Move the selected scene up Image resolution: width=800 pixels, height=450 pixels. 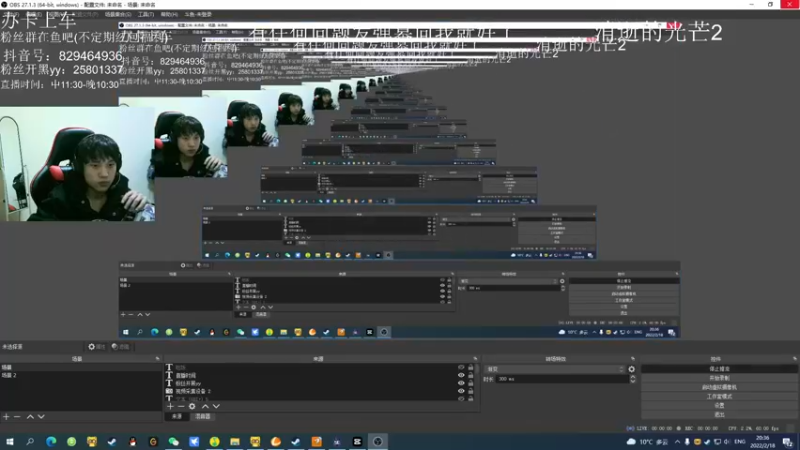pyautogui.click(x=30, y=417)
